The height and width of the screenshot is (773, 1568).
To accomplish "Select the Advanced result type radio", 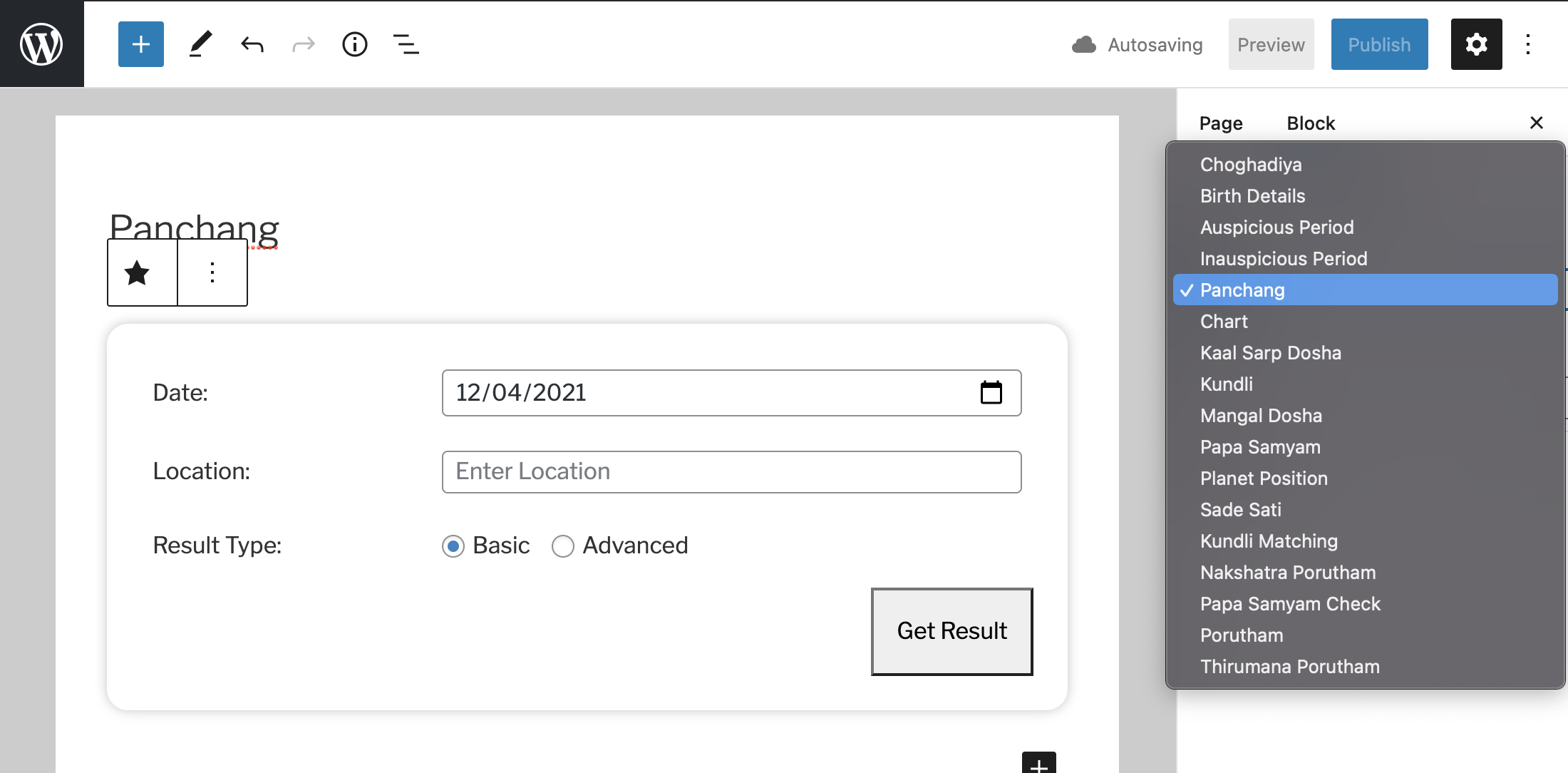I will point(563,546).
